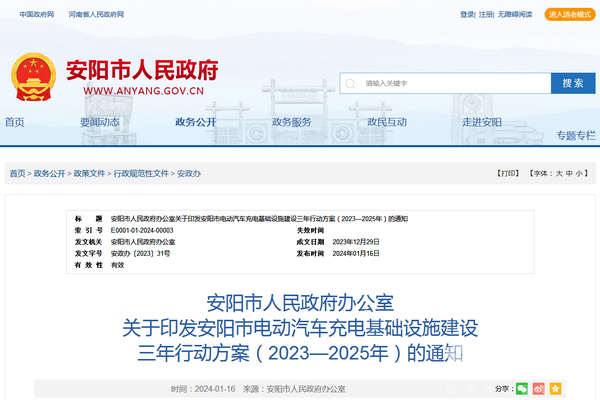The image size is (600, 400).
Task: Open 政民互动 navigation item
Action: [x=387, y=122]
